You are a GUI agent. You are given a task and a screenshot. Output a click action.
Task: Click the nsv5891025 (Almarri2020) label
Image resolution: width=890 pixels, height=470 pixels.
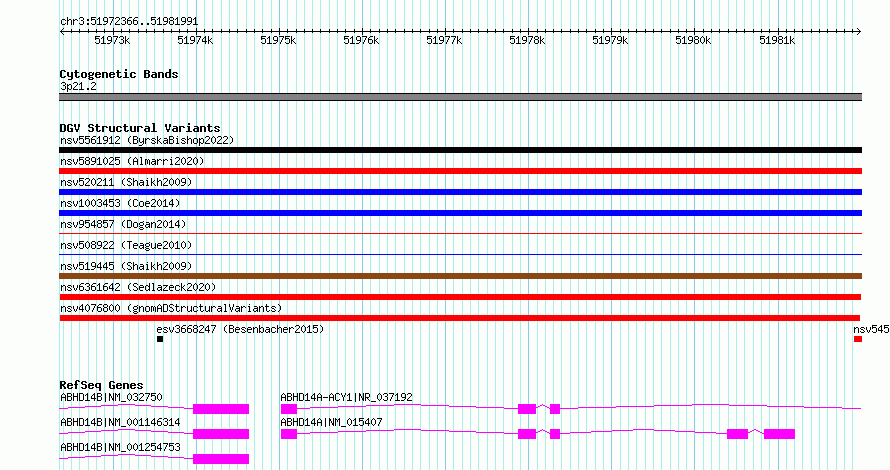coord(132,161)
